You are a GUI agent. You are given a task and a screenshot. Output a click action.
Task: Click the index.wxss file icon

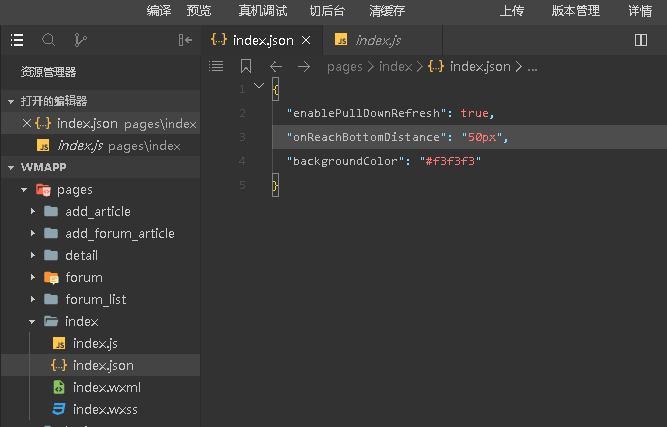pyautogui.click(x=59, y=409)
